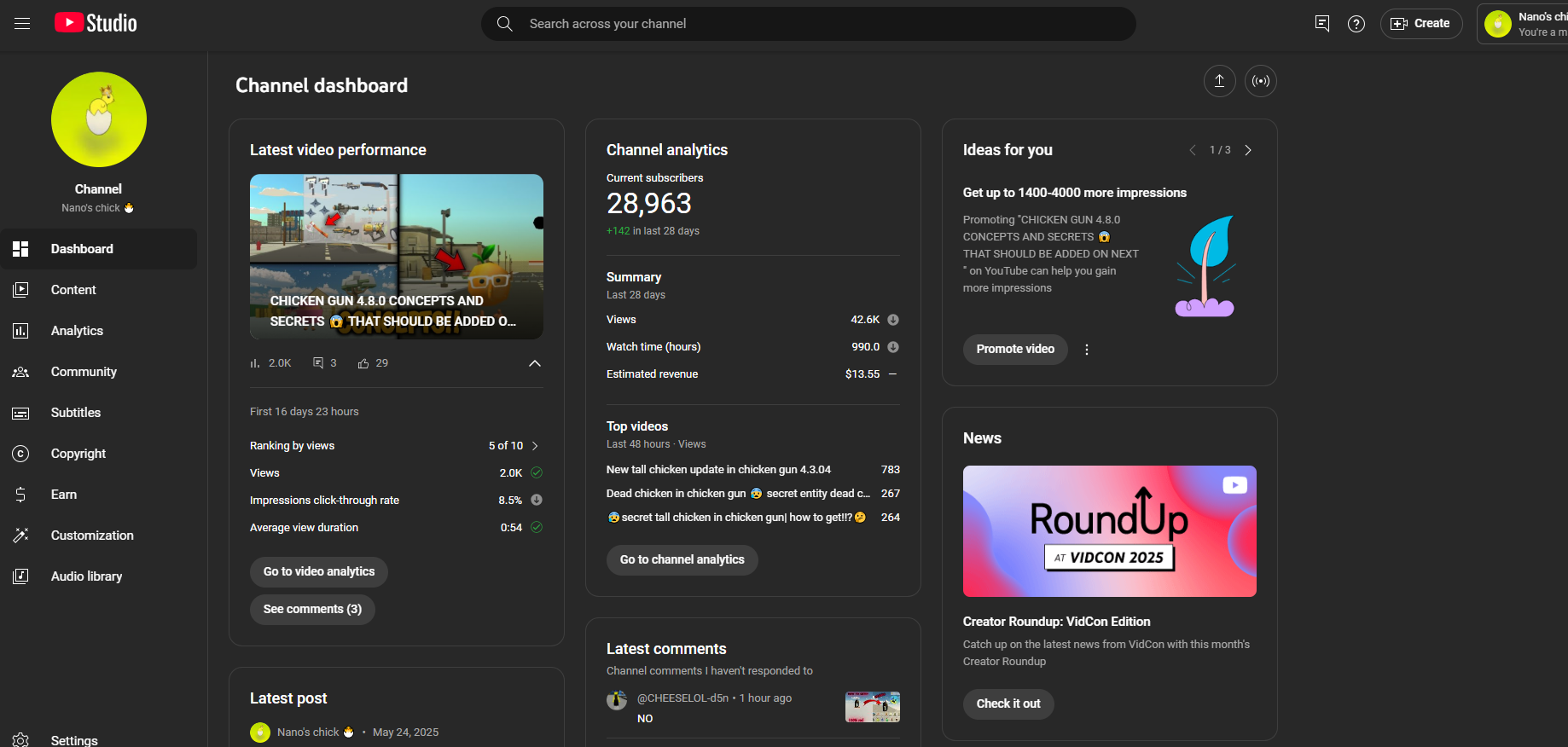
Task: Open Subtitles in the sidebar
Action: (99, 413)
